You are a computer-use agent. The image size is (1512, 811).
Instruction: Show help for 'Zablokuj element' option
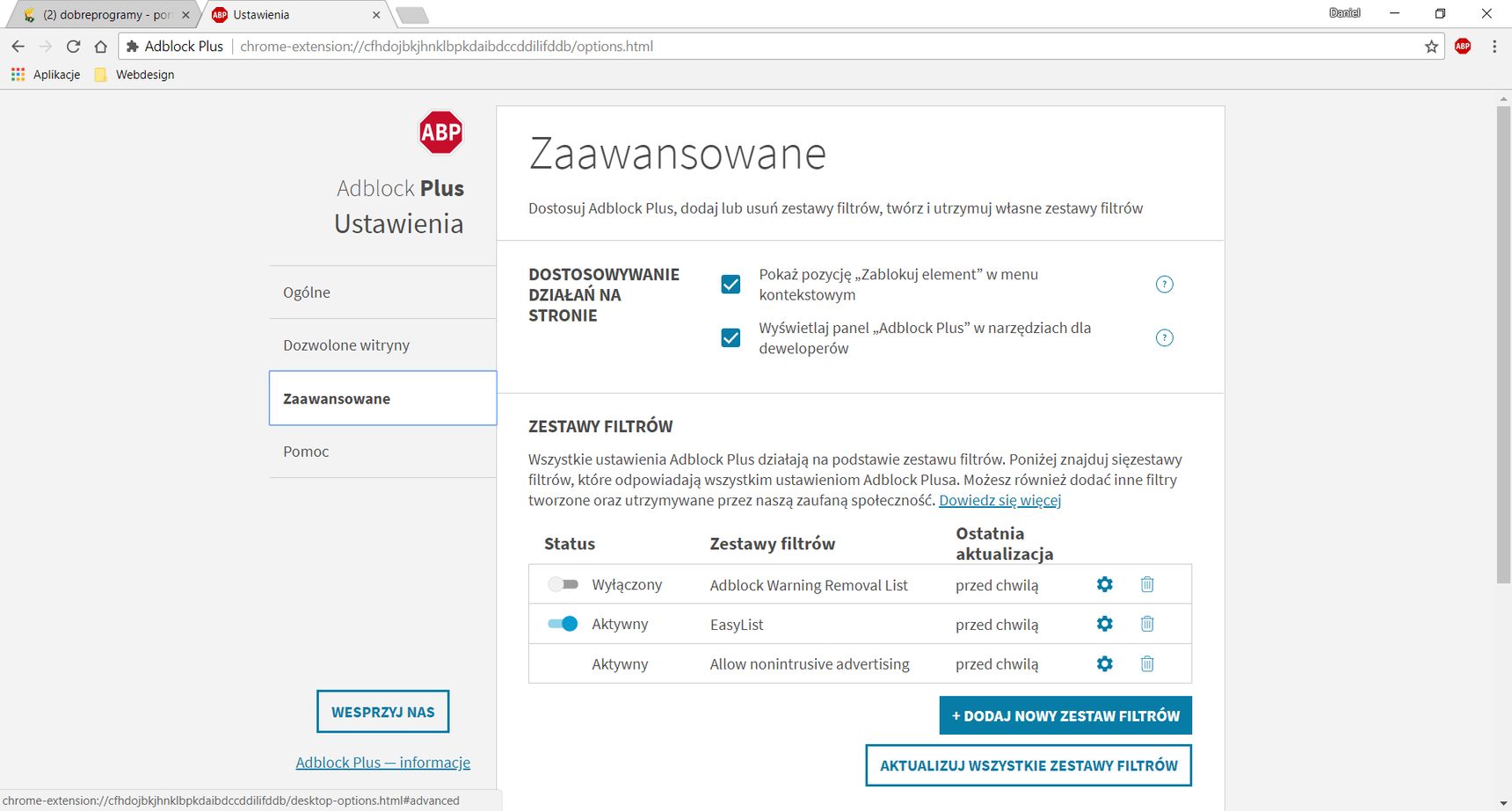coord(1164,284)
